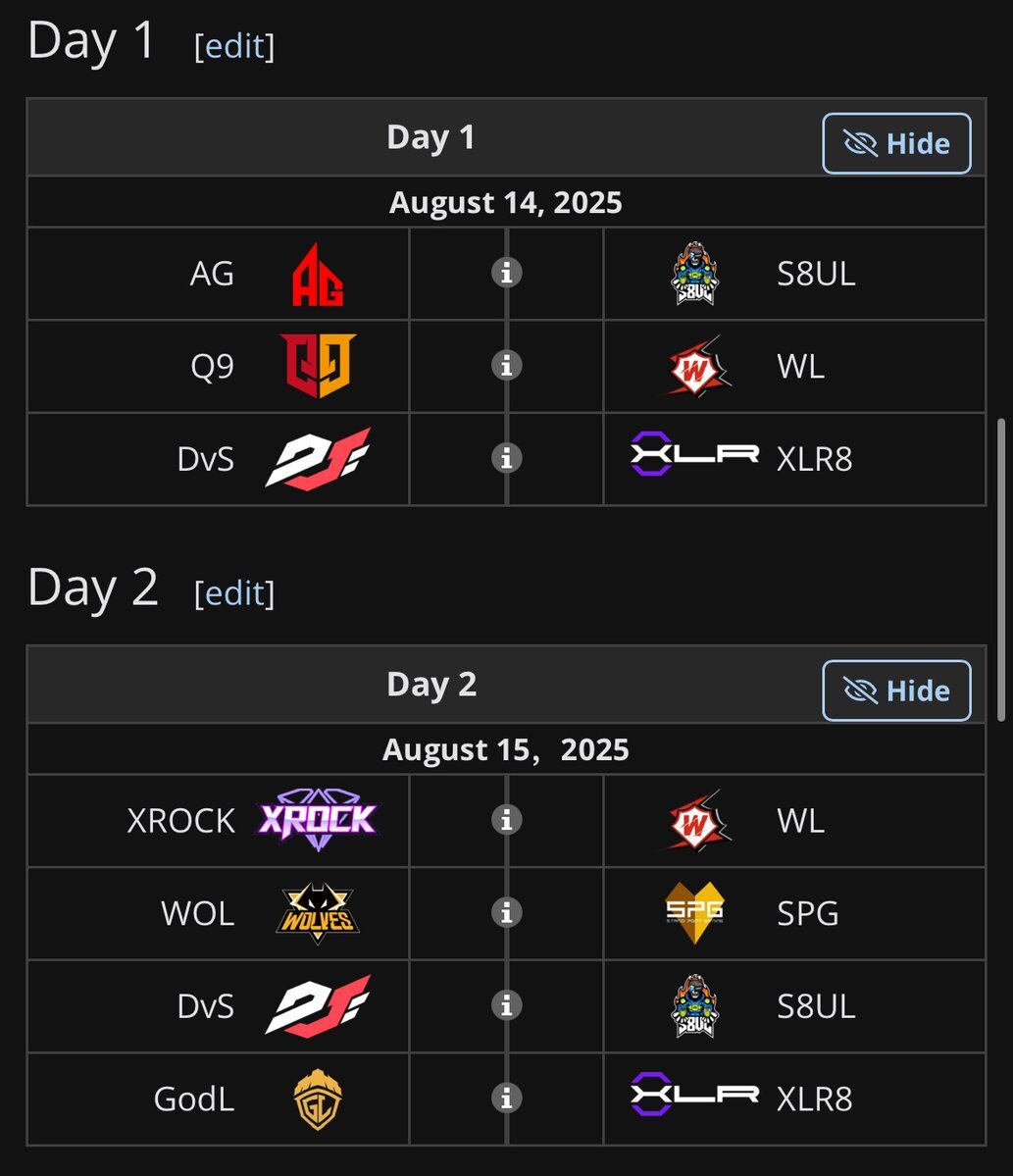Open XLR8 team name in GodL match

click(x=814, y=1099)
